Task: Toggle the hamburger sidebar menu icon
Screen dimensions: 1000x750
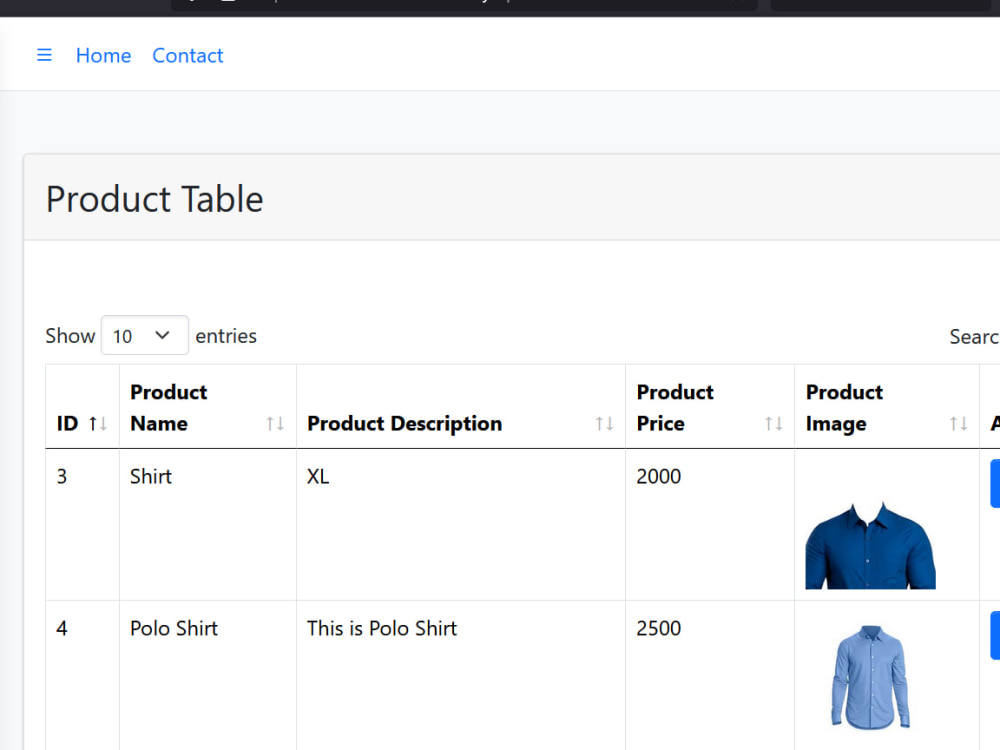Action: click(44, 55)
